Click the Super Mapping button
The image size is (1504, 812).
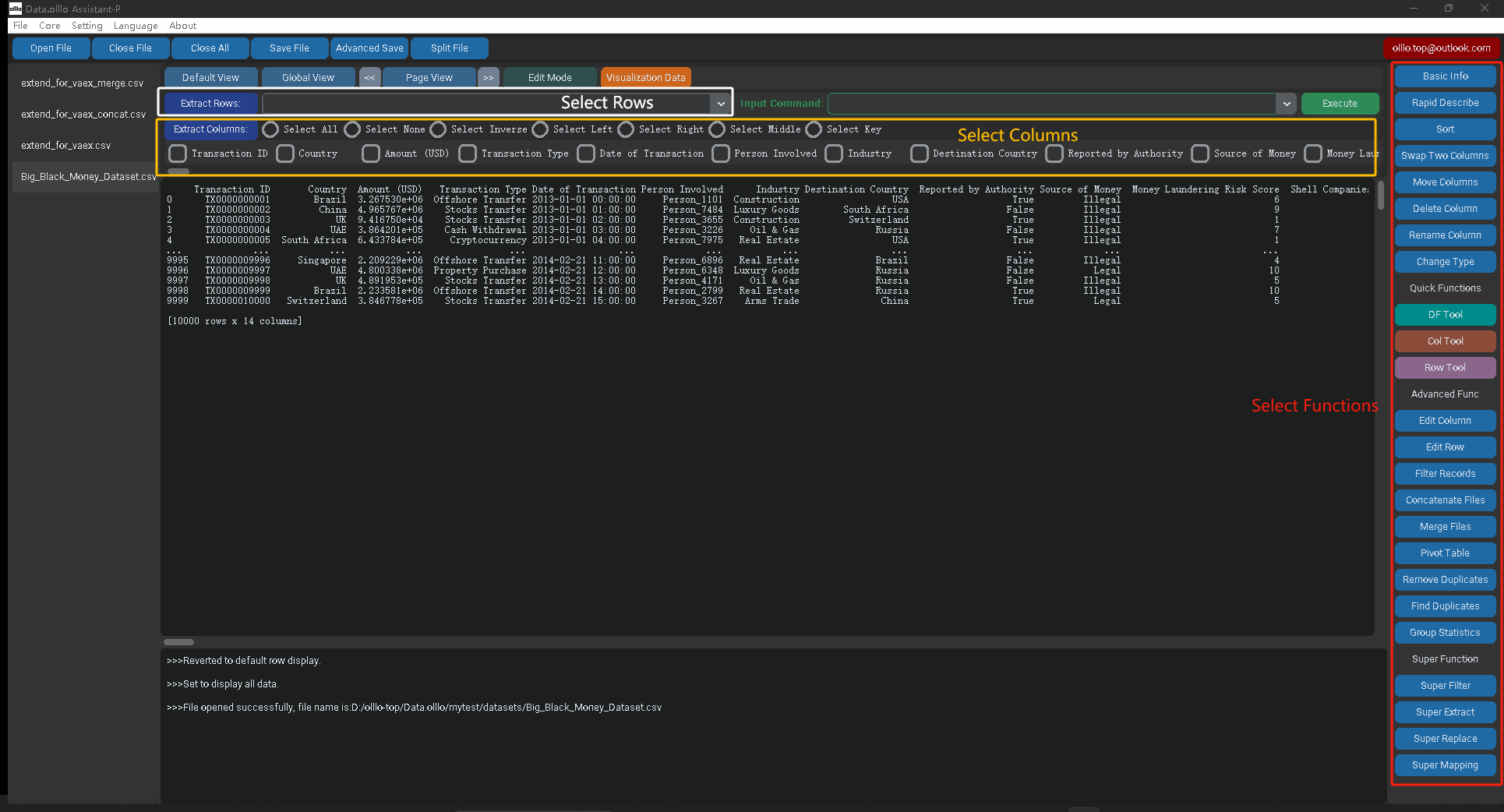click(x=1445, y=765)
